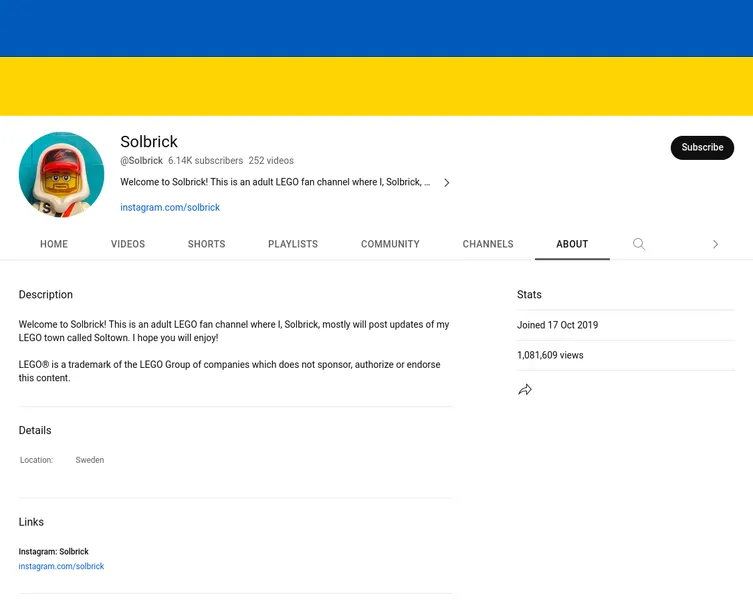Open instagram.com/solbrick in Links section

tap(61, 566)
